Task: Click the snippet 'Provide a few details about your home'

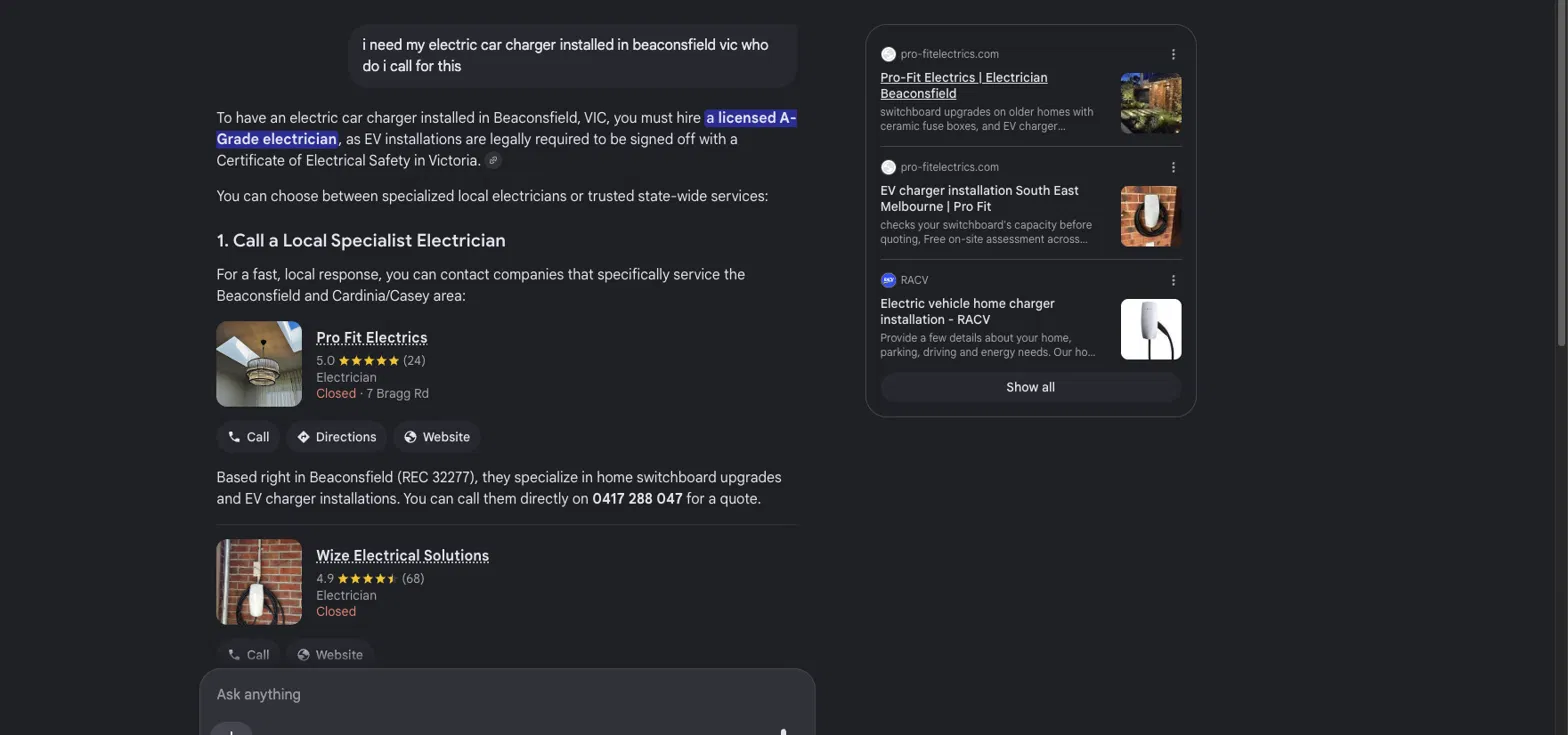Action: (x=988, y=345)
